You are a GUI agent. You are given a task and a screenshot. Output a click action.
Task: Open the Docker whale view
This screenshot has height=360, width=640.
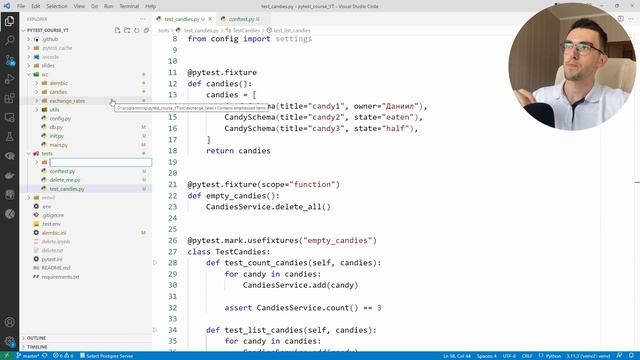coord(9,176)
